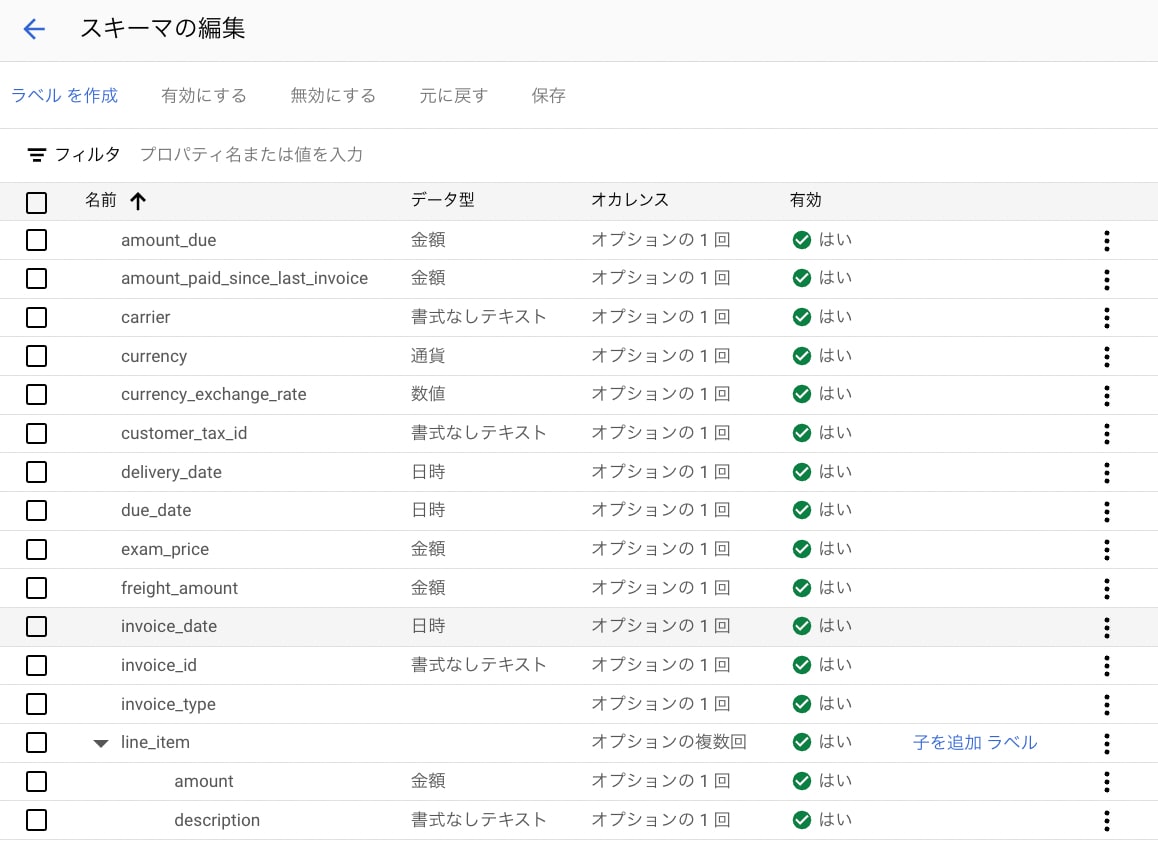Check the invoice_type row checkbox
This screenshot has width=1158, height=846.
coord(36,704)
